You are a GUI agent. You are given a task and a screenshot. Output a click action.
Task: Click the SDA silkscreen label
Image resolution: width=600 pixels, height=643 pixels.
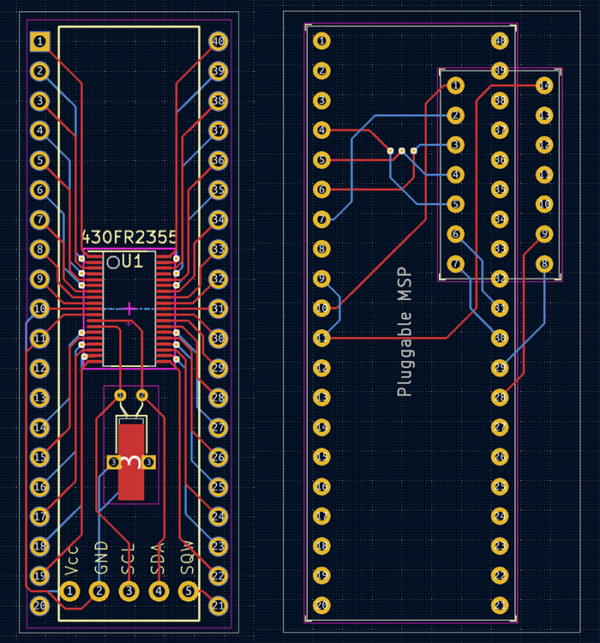(157, 558)
